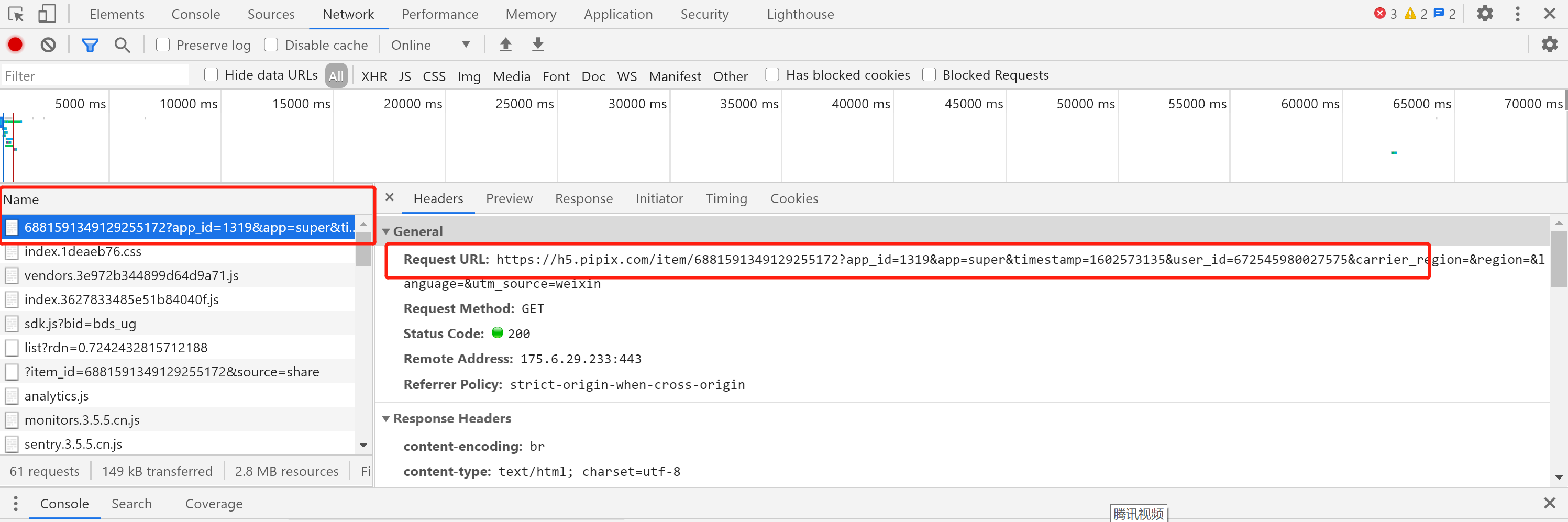Image resolution: width=1568 pixels, height=522 pixels.
Task: Toggle the device toolbar icon
Action: (47, 14)
